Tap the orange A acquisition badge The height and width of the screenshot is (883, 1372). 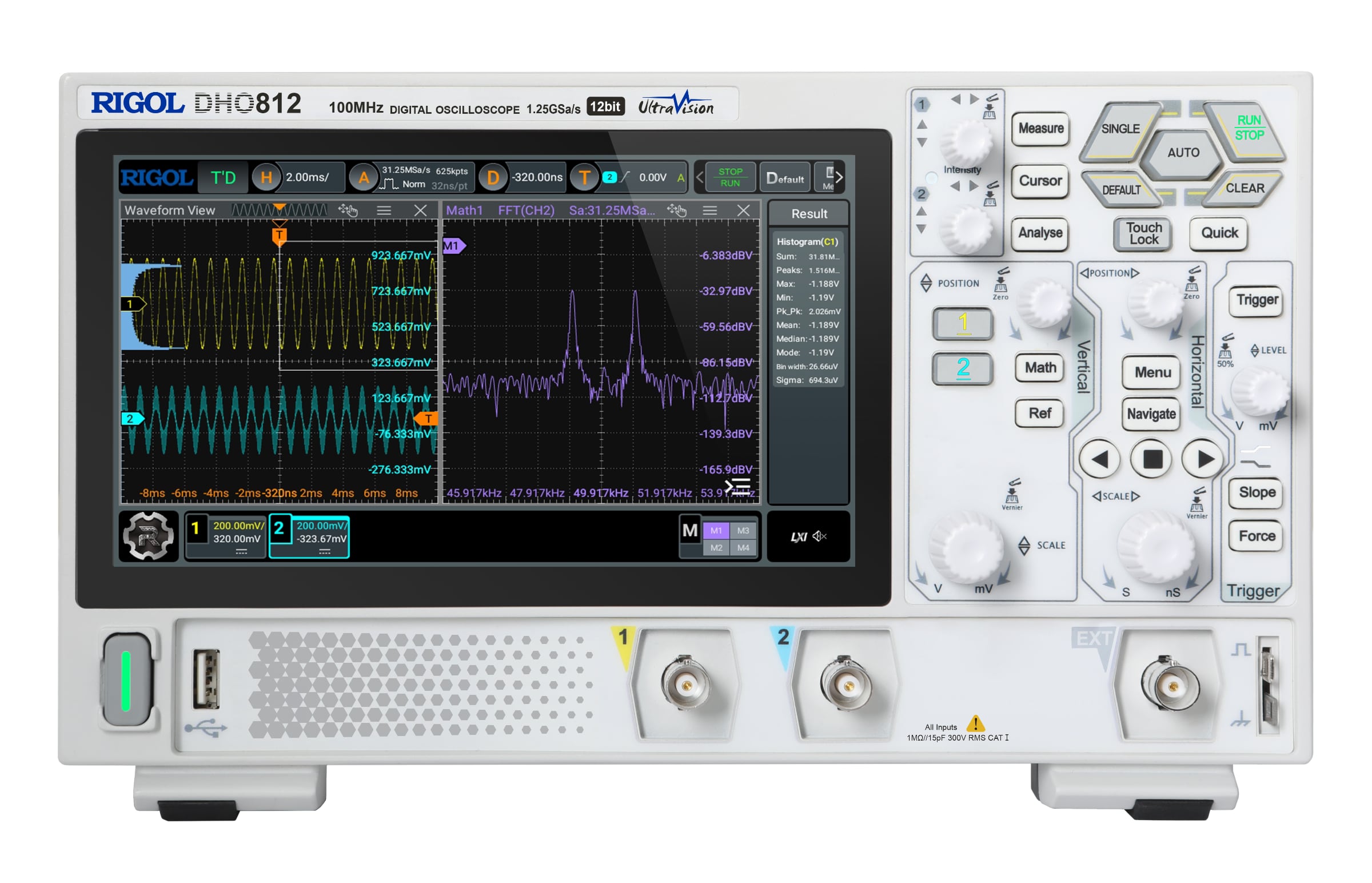(364, 177)
